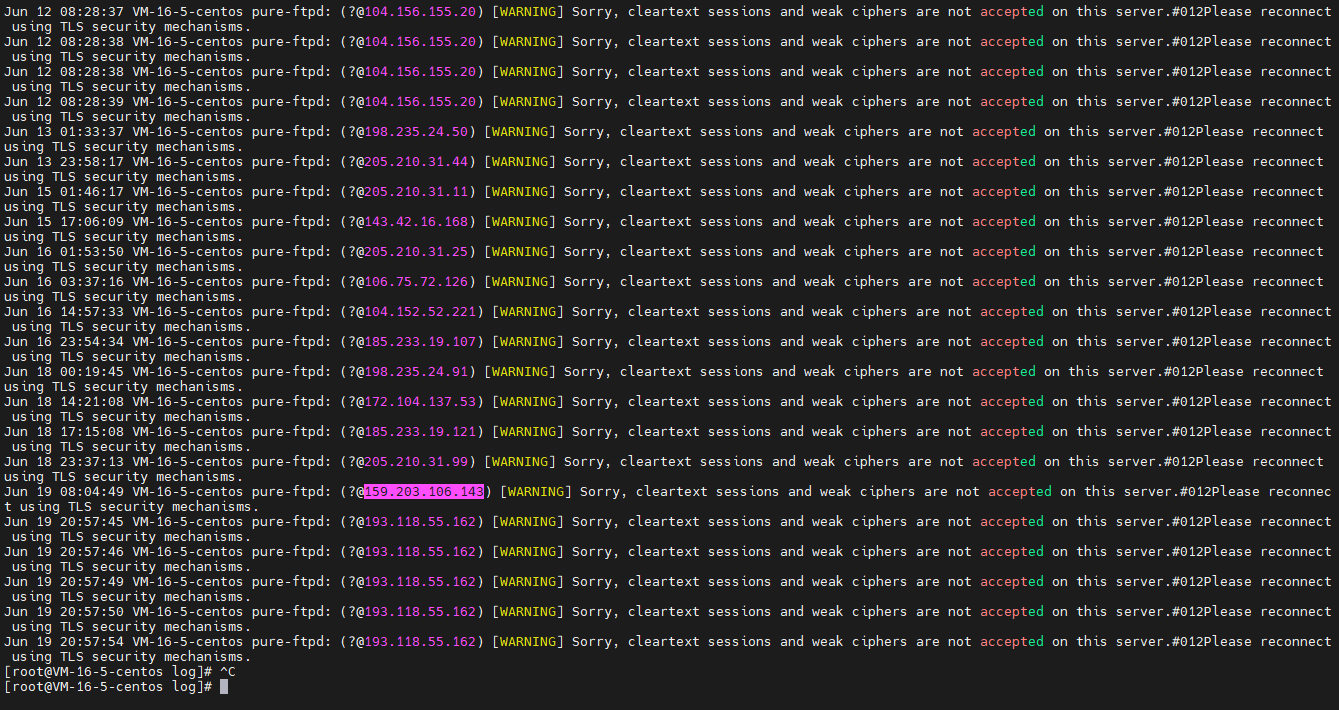The width and height of the screenshot is (1339, 710).
Task: Click red 'accepted' word in Jun 16 03:37:16 row
Action: coord(1012,282)
